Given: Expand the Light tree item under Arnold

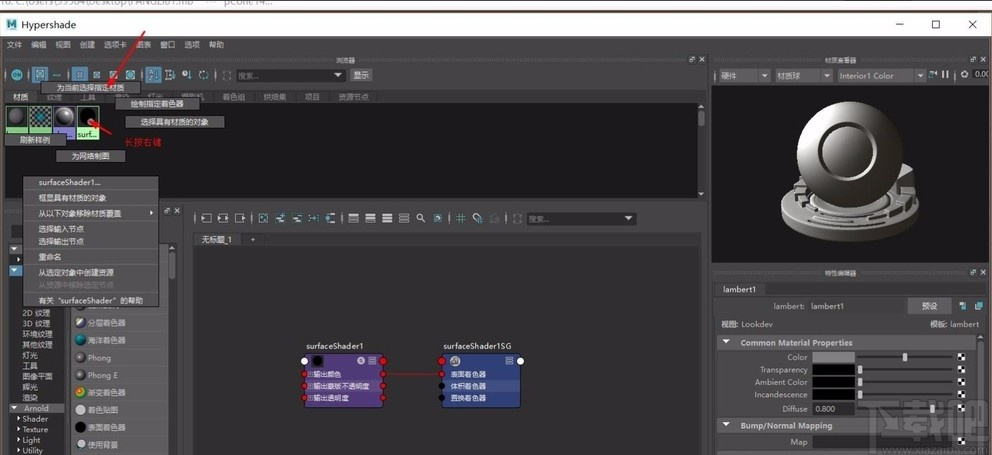Looking at the screenshot, I should click(18, 440).
